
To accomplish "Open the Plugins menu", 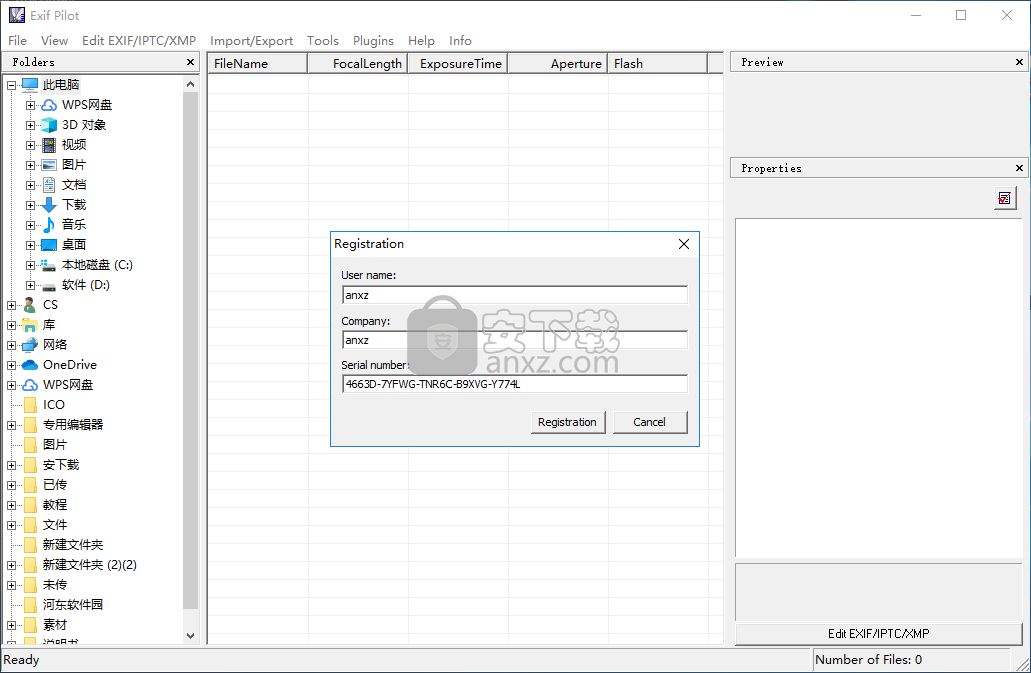I will click(373, 41).
